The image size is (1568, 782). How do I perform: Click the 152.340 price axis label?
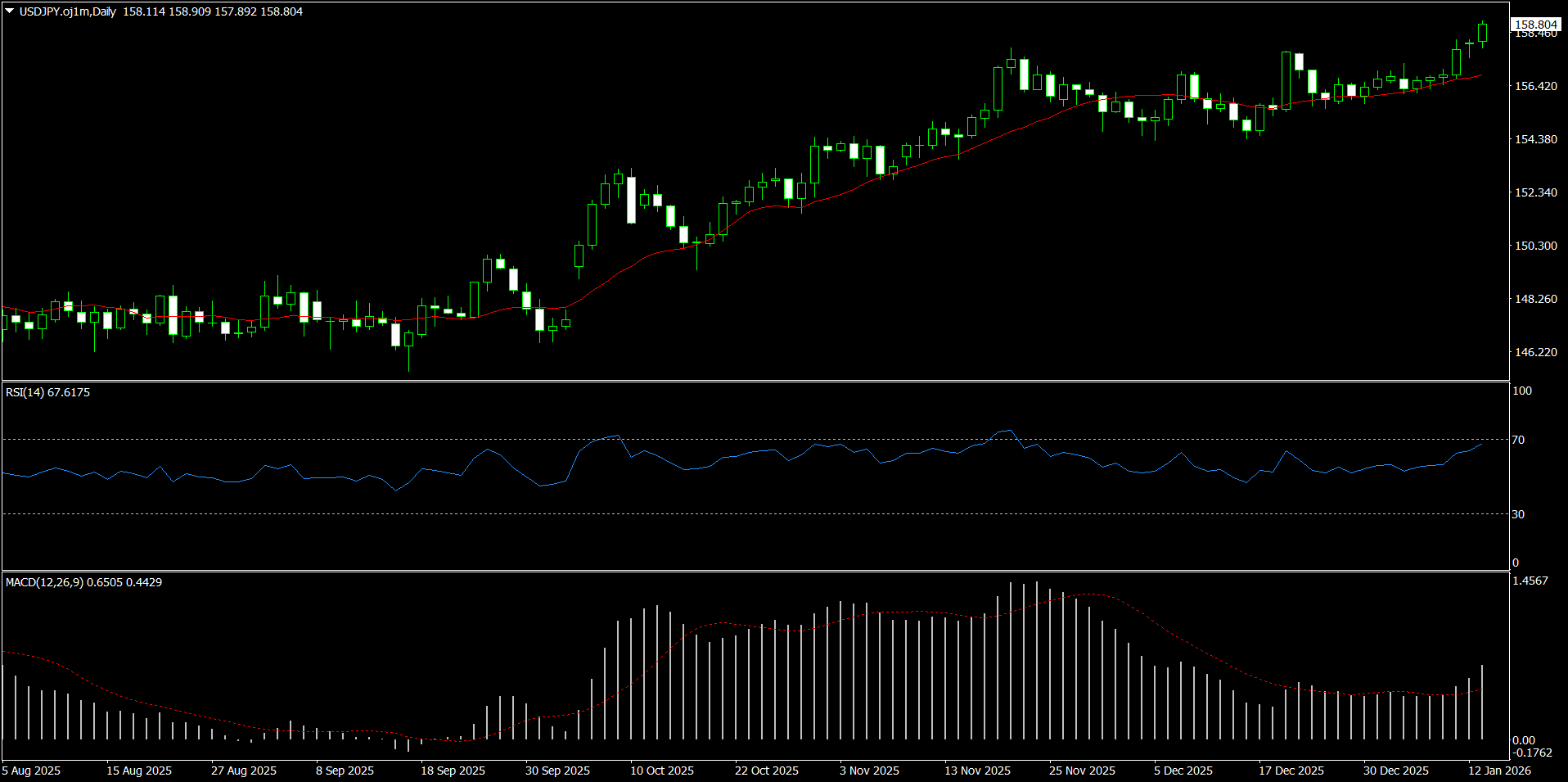pos(1536,192)
